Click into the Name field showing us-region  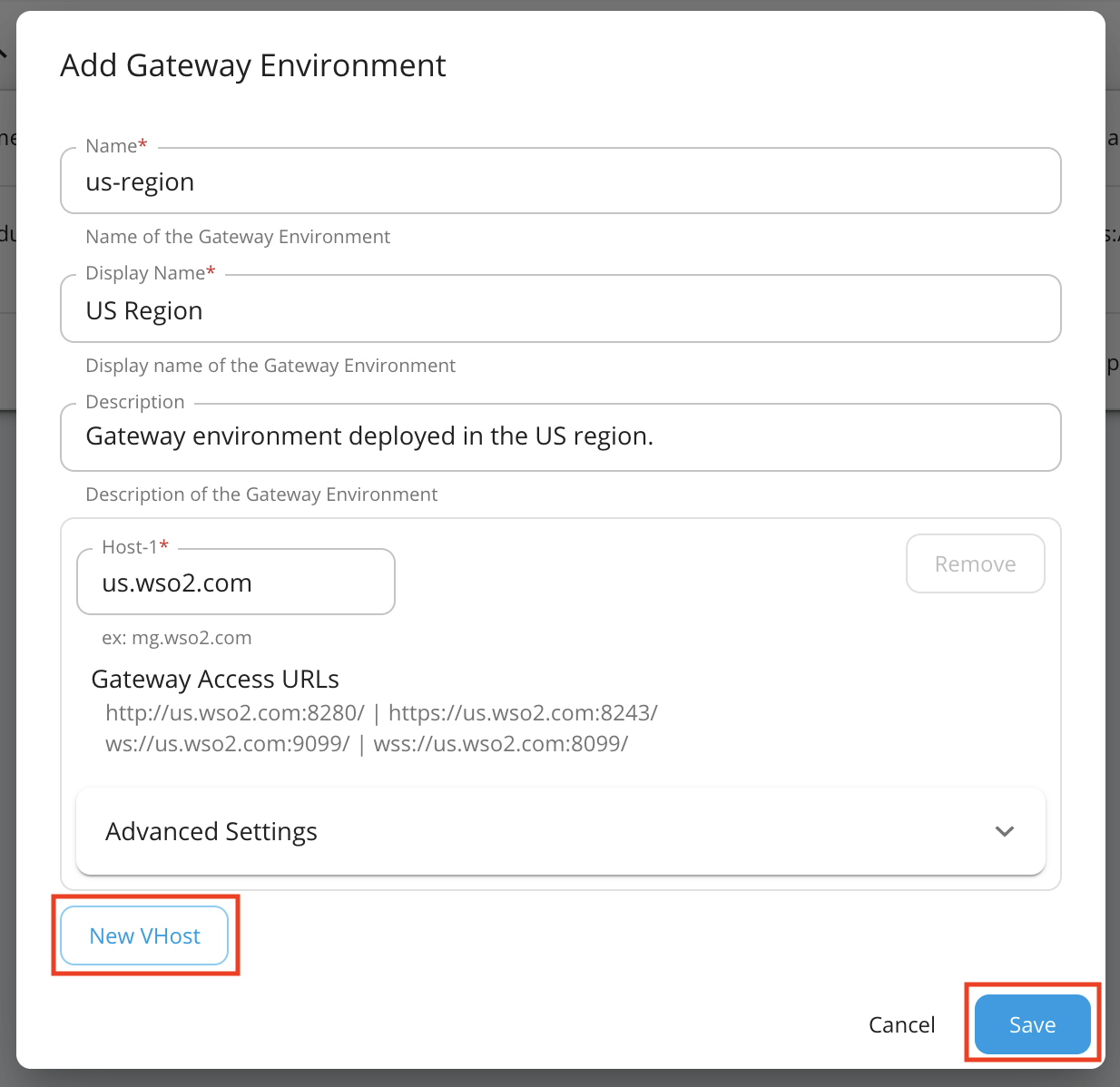click(560, 181)
